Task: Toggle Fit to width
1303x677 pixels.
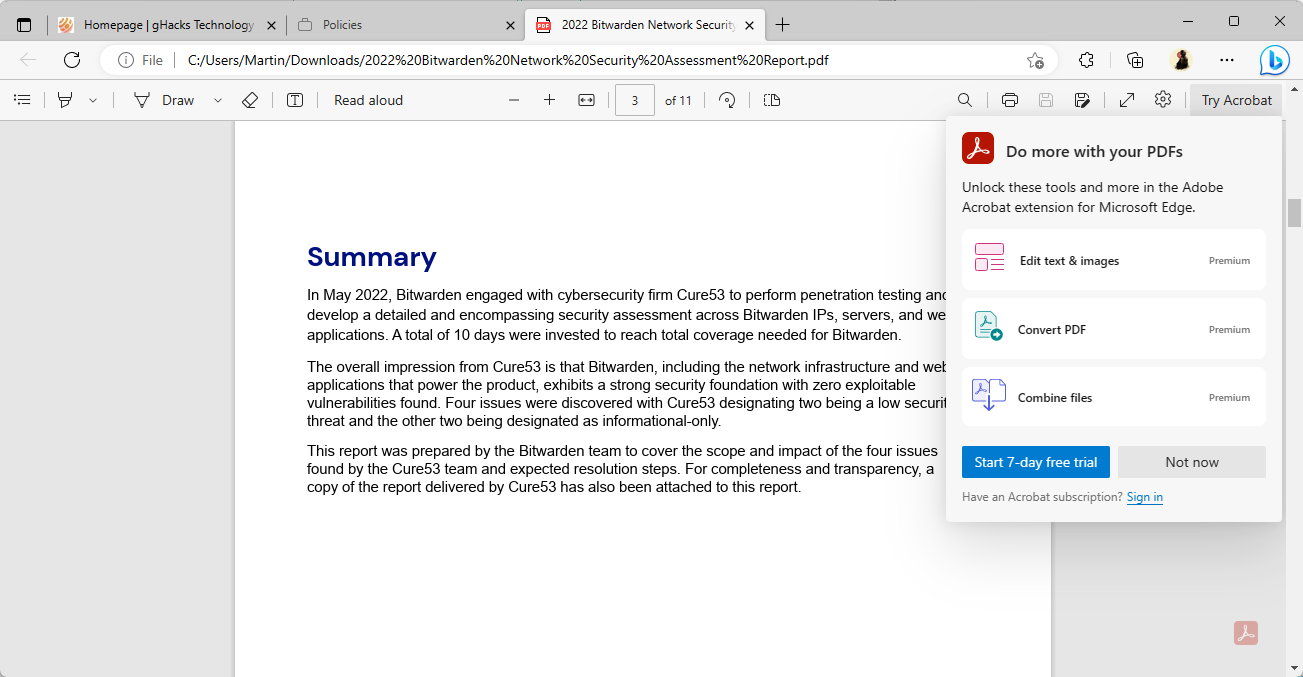Action: click(587, 100)
